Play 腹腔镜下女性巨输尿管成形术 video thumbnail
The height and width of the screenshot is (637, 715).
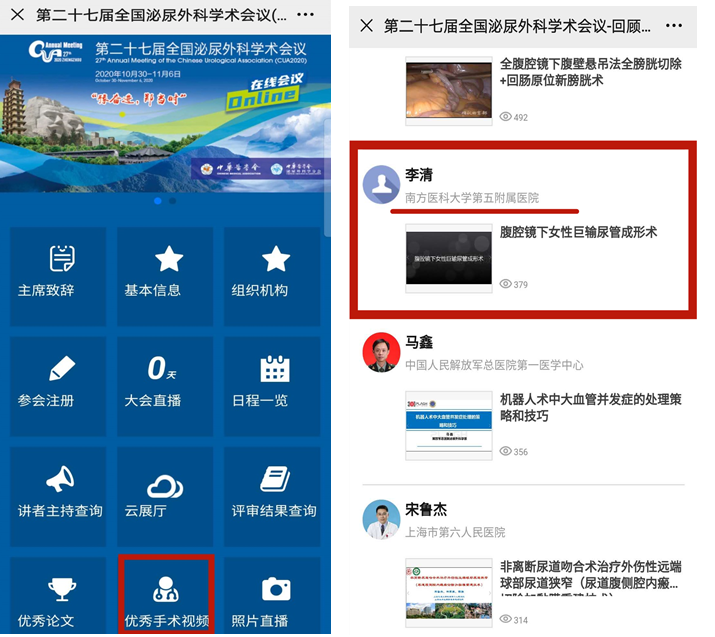[x=448, y=258]
